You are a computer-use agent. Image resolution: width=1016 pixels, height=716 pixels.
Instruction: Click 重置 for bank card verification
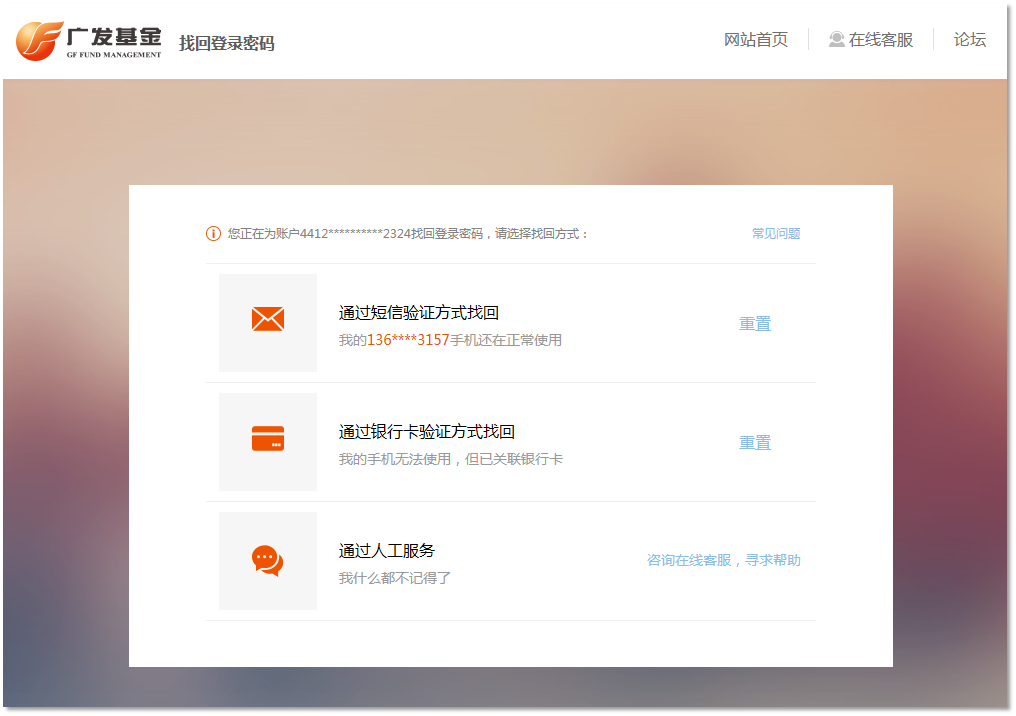[755, 443]
